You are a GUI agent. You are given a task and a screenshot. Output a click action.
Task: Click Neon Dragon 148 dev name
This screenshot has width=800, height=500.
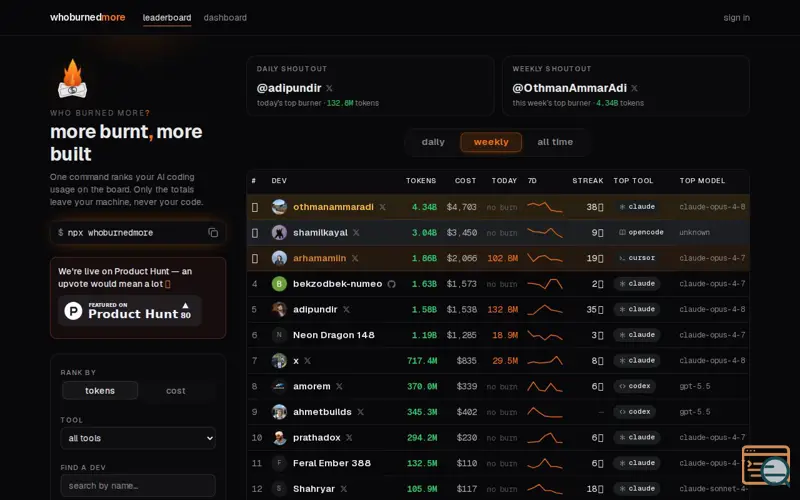pyautogui.click(x=334, y=335)
